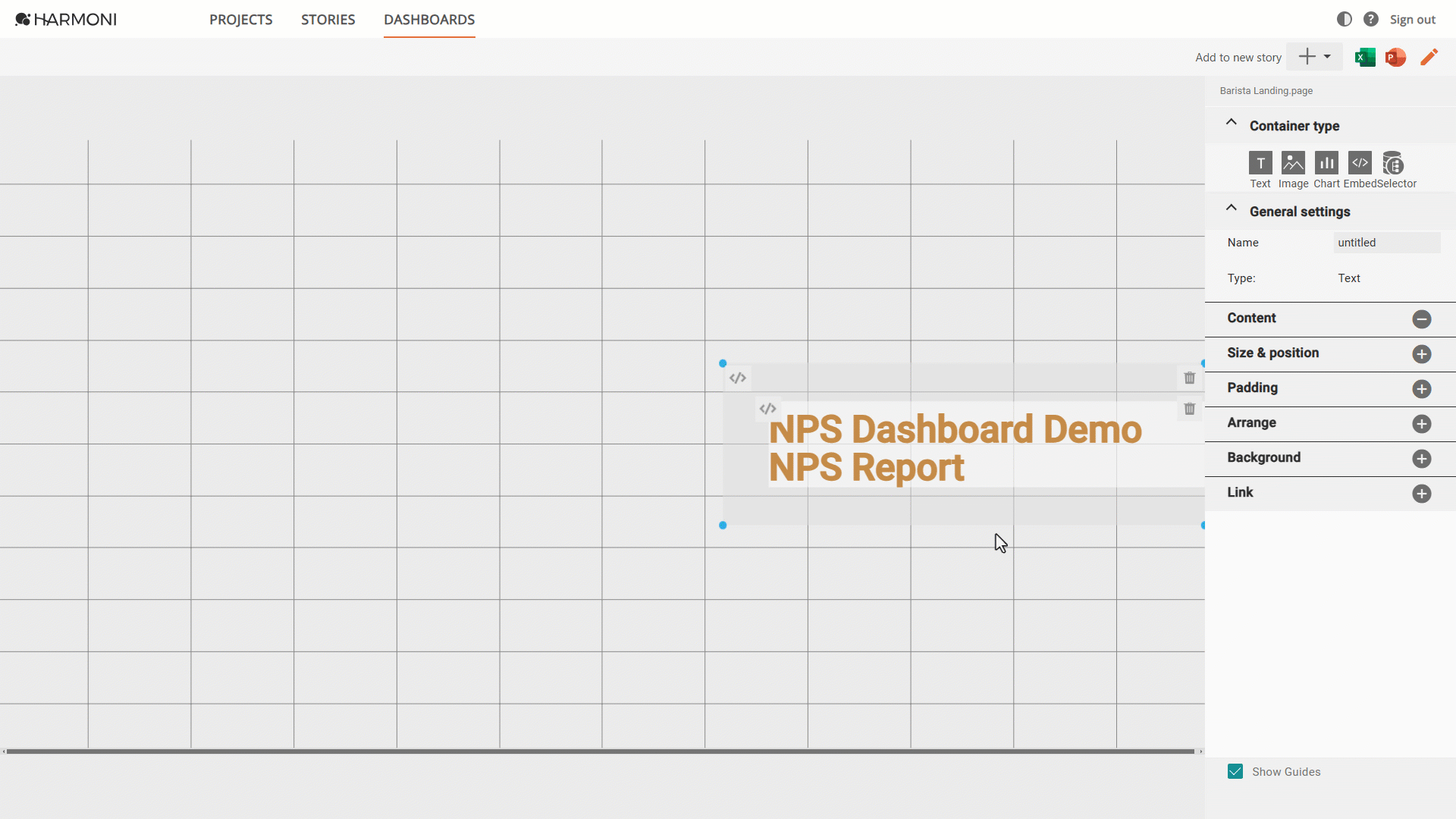Expand the Background section plus button
The width and height of the screenshot is (1456, 819).
coord(1422,459)
